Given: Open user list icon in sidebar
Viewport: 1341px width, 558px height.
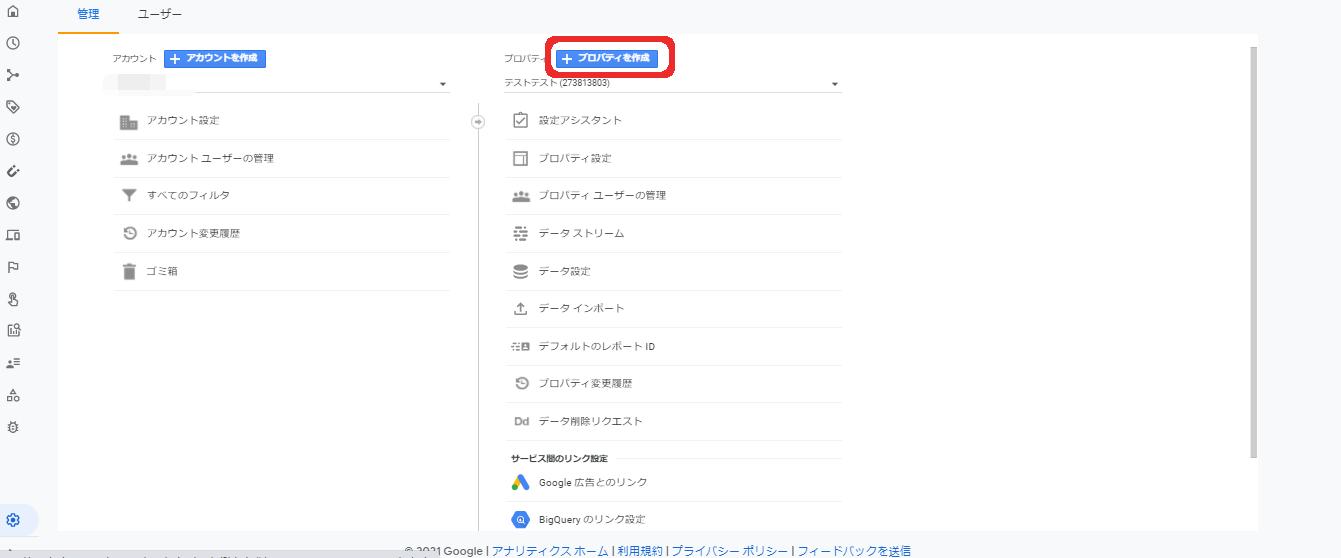Looking at the screenshot, I should pos(13,363).
